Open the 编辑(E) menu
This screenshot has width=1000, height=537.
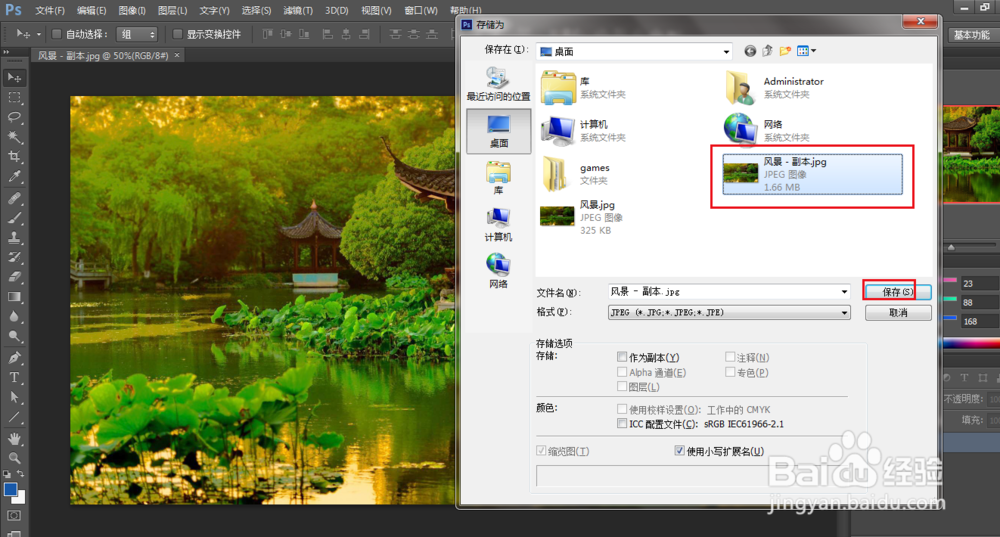(x=91, y=10)
